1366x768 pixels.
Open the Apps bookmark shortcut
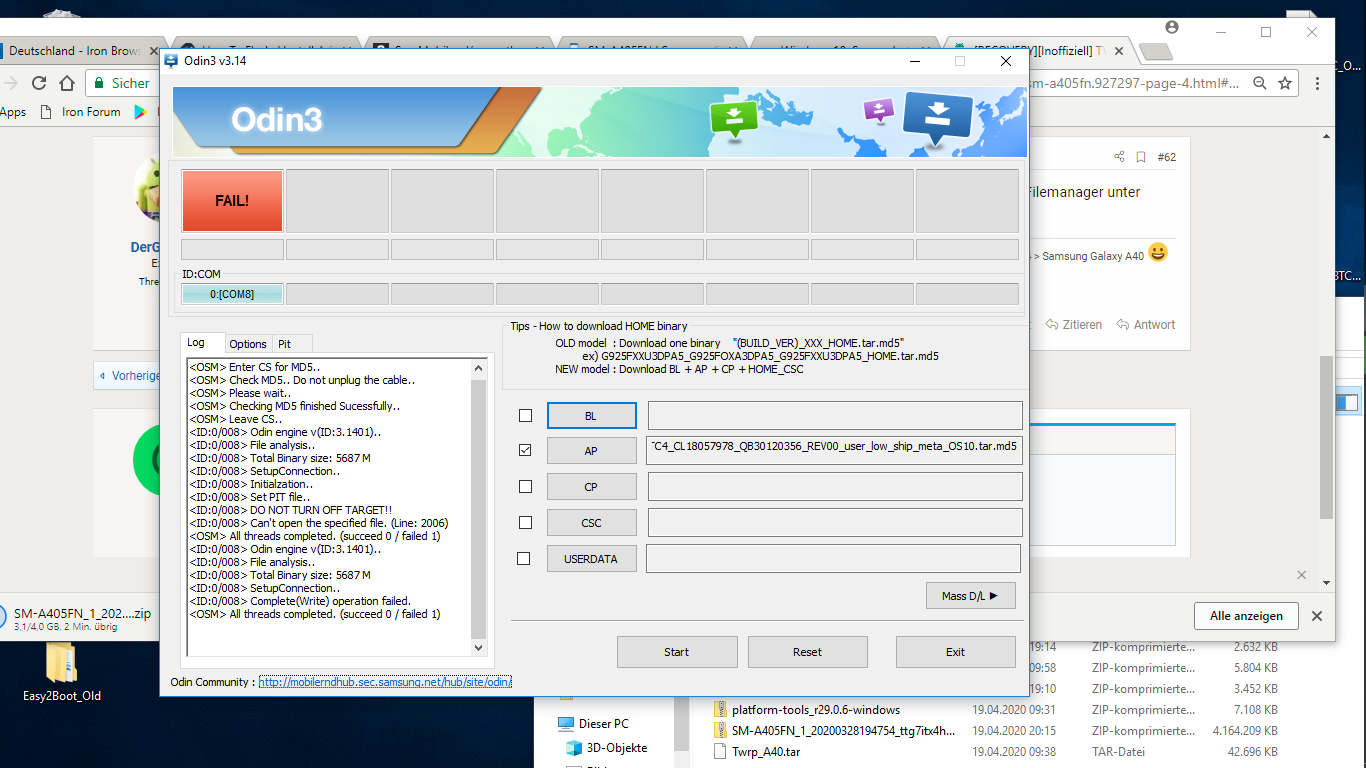coord(13,112)
